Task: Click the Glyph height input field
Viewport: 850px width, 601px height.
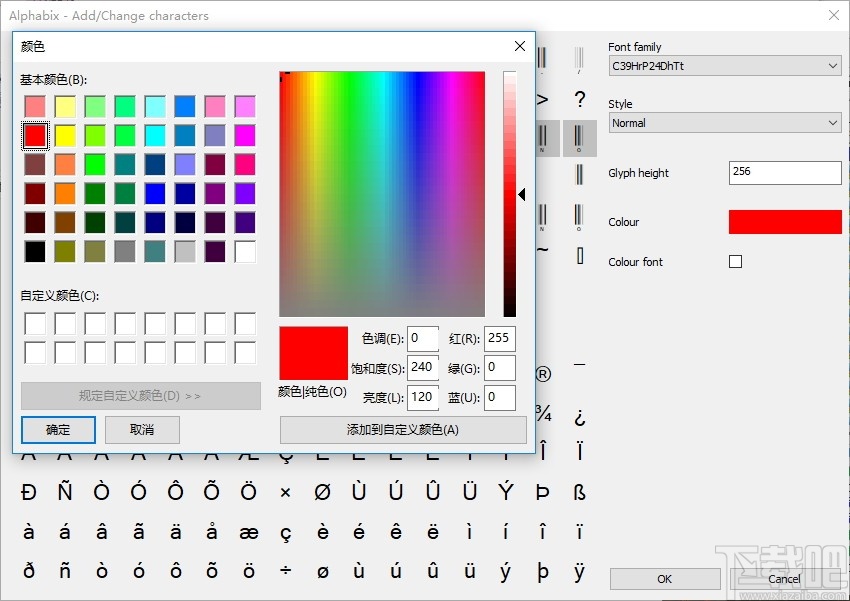Action: (x=785, y=172)
